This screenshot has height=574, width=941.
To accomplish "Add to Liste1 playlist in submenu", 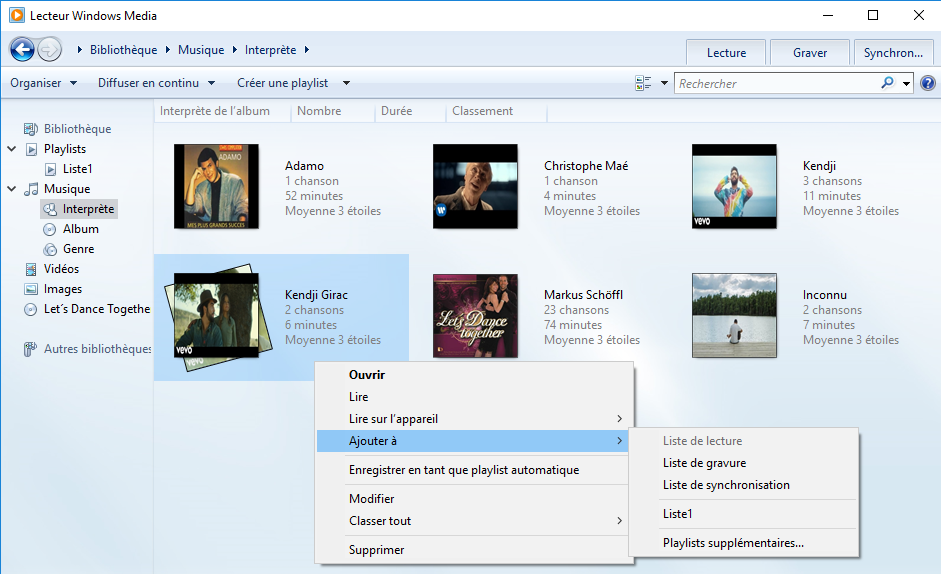I will [x=744, y=514].
